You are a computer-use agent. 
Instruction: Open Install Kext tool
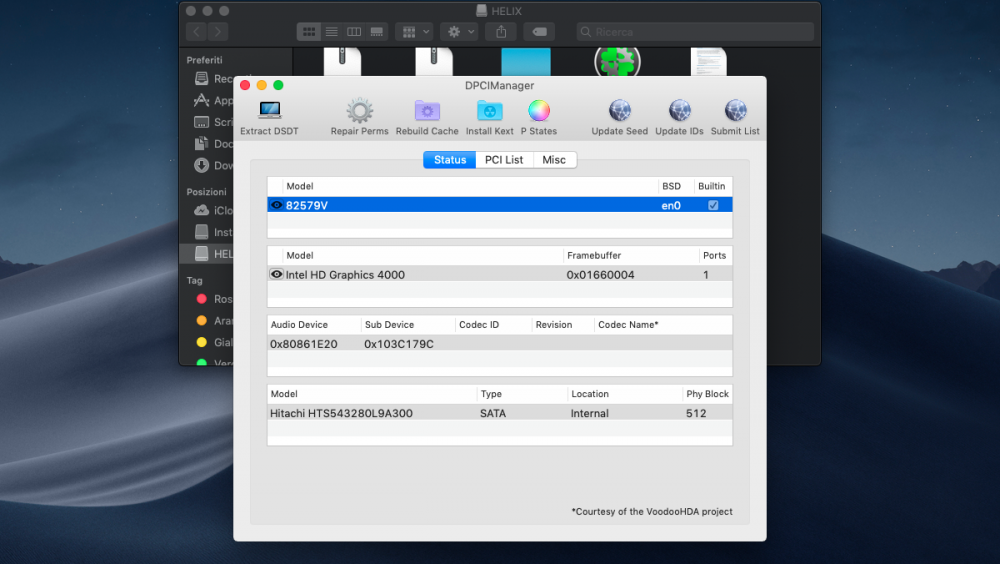[489, 117]
